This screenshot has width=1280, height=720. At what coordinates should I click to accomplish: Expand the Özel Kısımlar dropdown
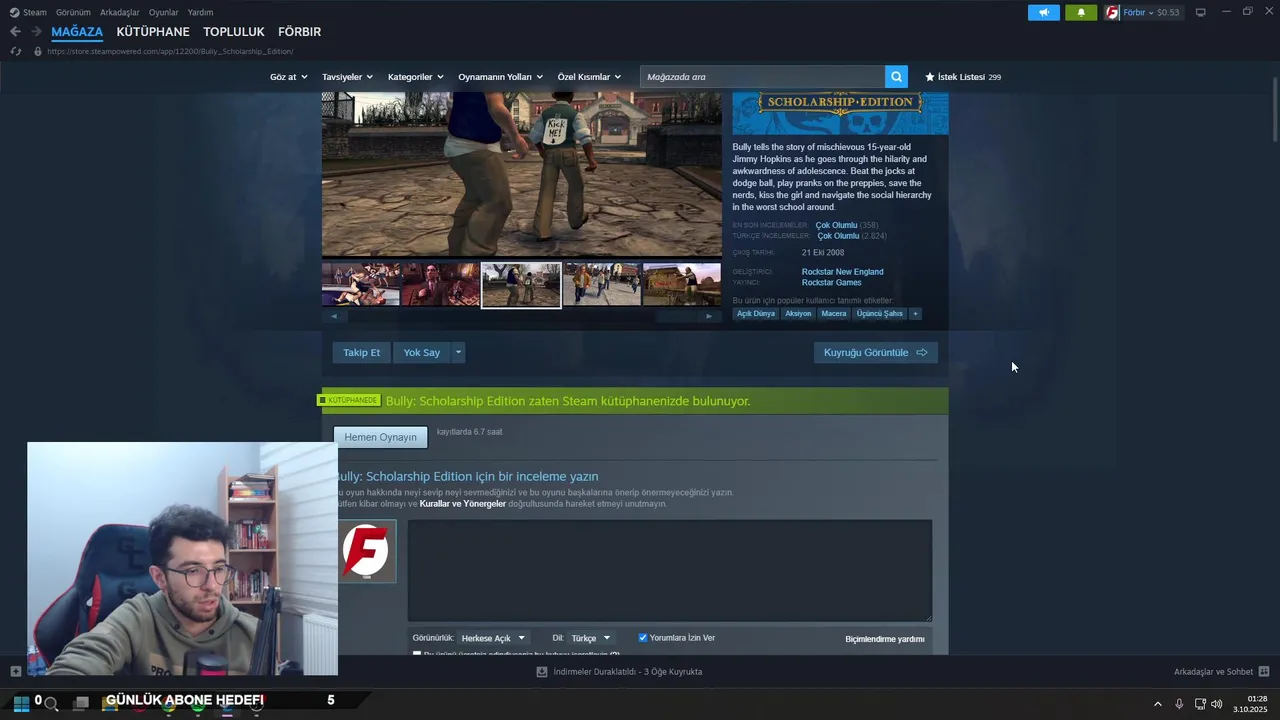(589, 77)
